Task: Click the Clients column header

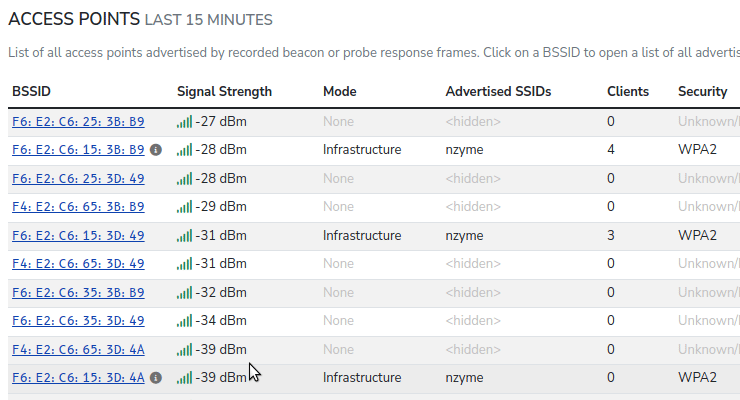Action: pos(627,91)
